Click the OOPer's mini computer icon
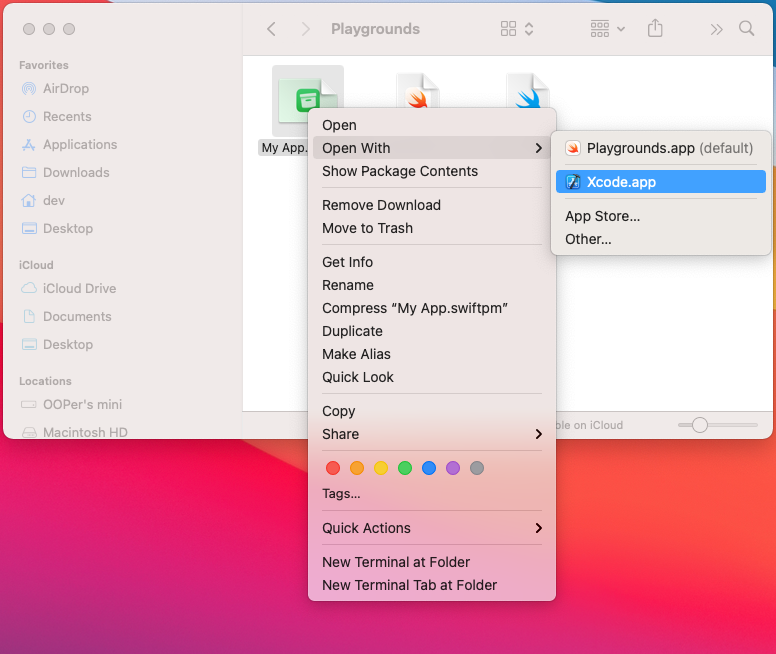 coord(29,404)
